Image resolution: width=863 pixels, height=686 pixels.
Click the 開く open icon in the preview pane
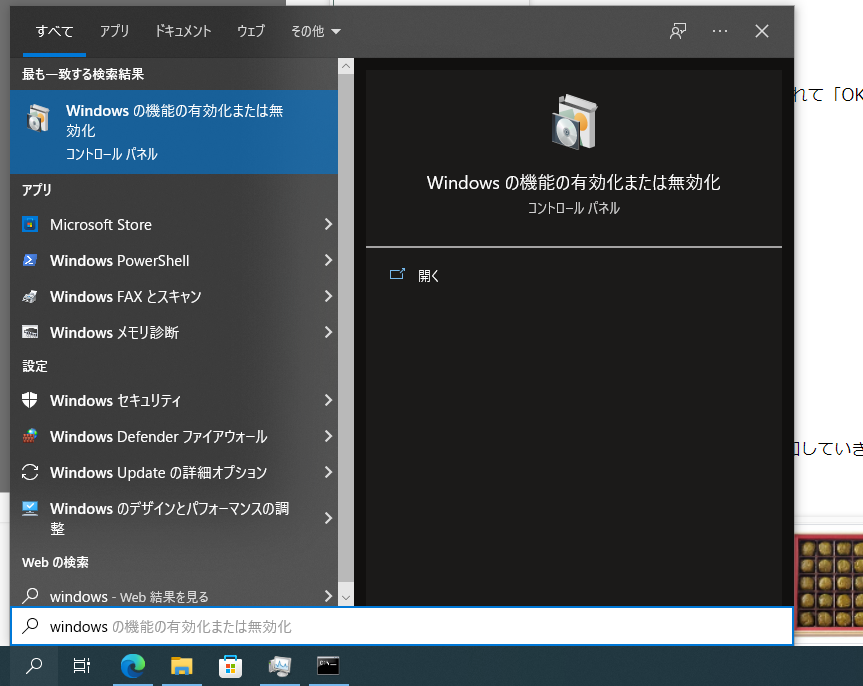click(x=397, y=274)
